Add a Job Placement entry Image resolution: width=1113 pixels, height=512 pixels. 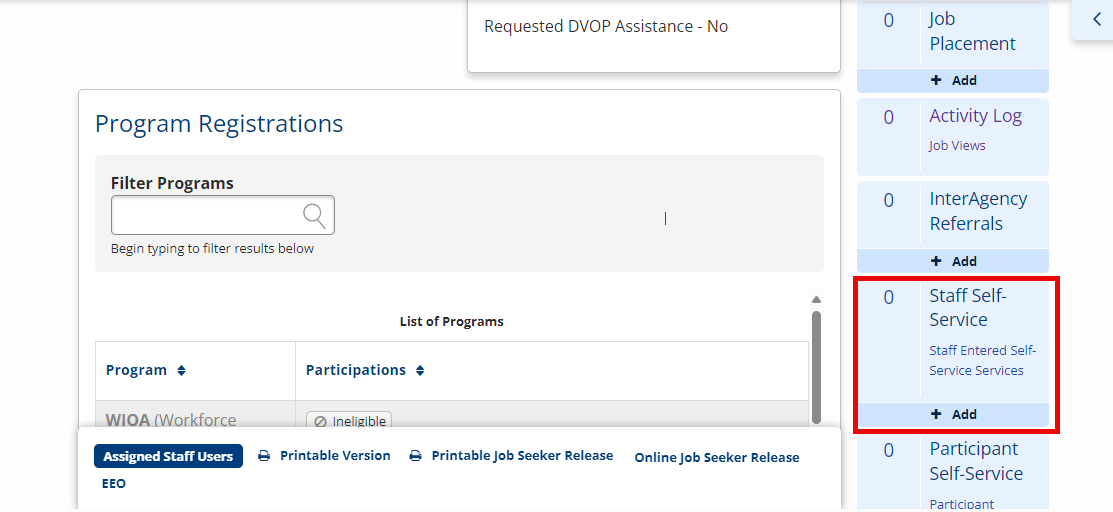click(x=953, y=81)
